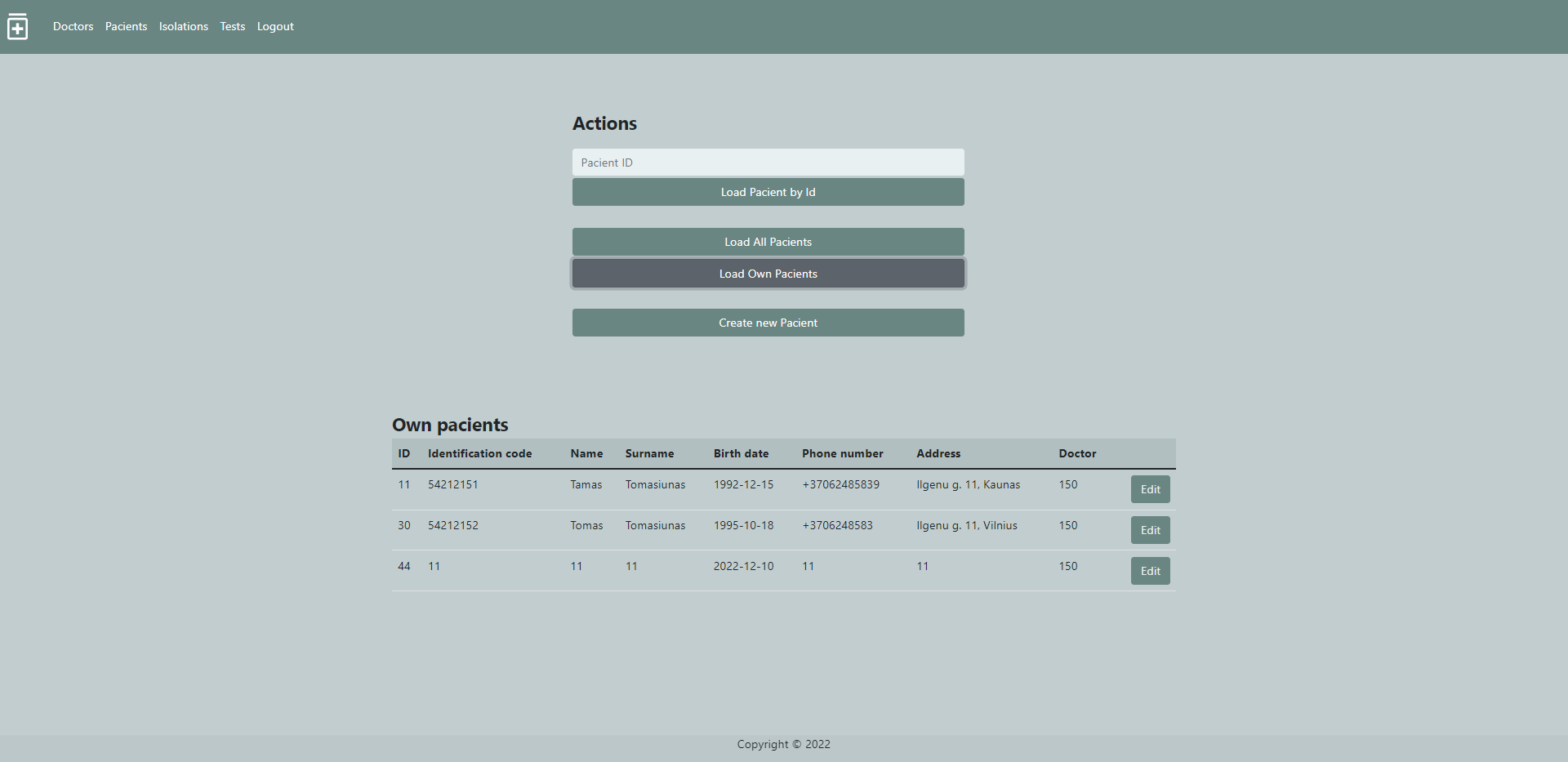This screenshot has width=1568, height=762.
Task: Click Logout to end the session
Action: click(274, 26)
